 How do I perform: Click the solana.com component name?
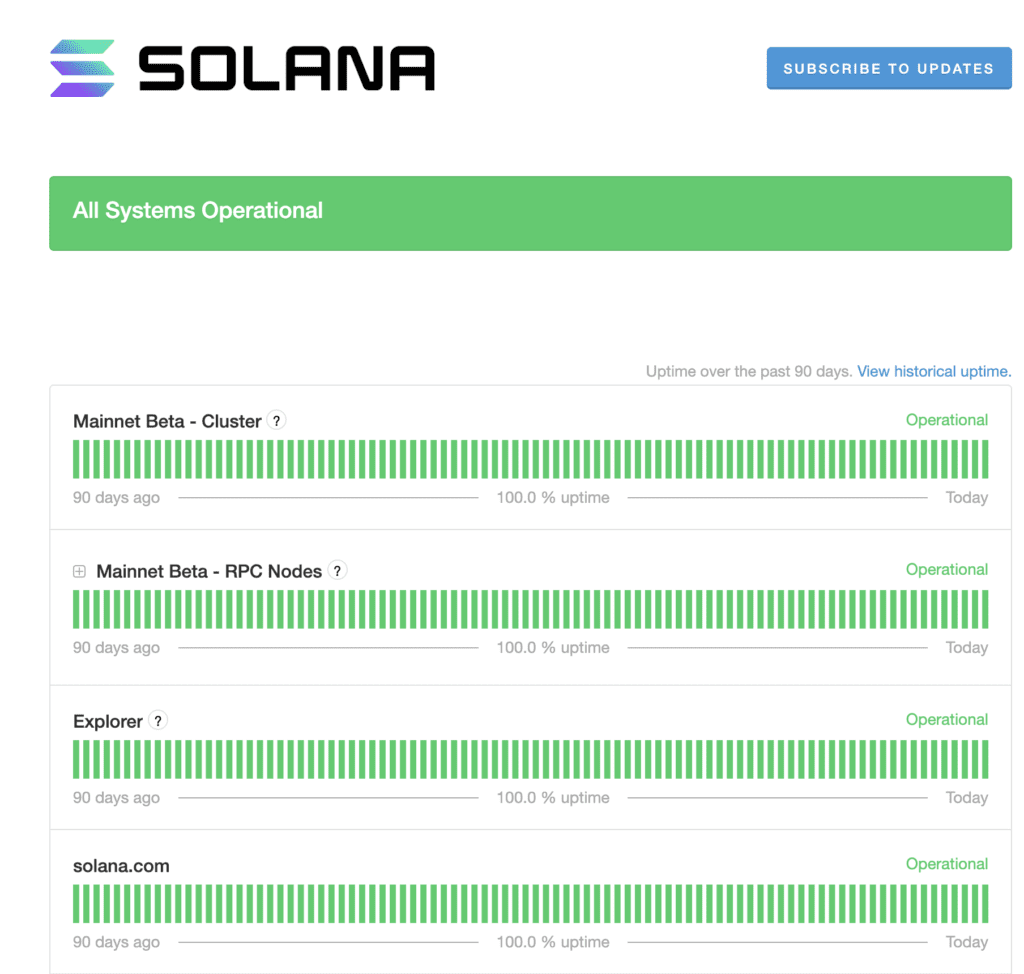click(x=121, y=866)
